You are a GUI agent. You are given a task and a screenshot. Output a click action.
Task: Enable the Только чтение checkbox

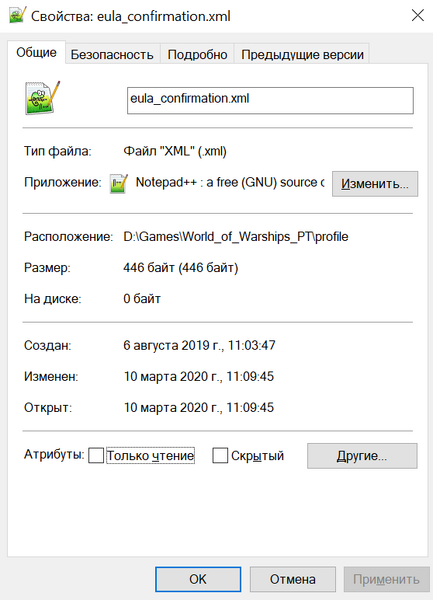pyautogui.click(x=96, y=456)
